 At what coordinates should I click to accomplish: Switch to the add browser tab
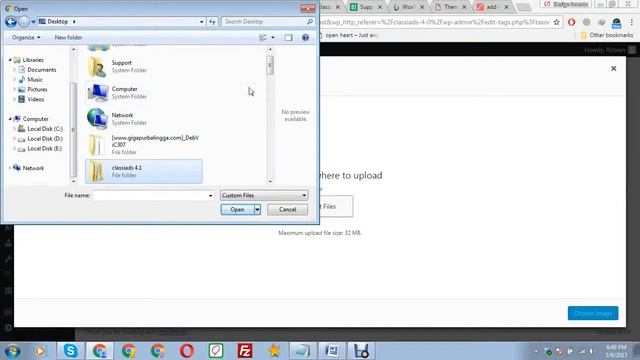[x=493, y=7]
